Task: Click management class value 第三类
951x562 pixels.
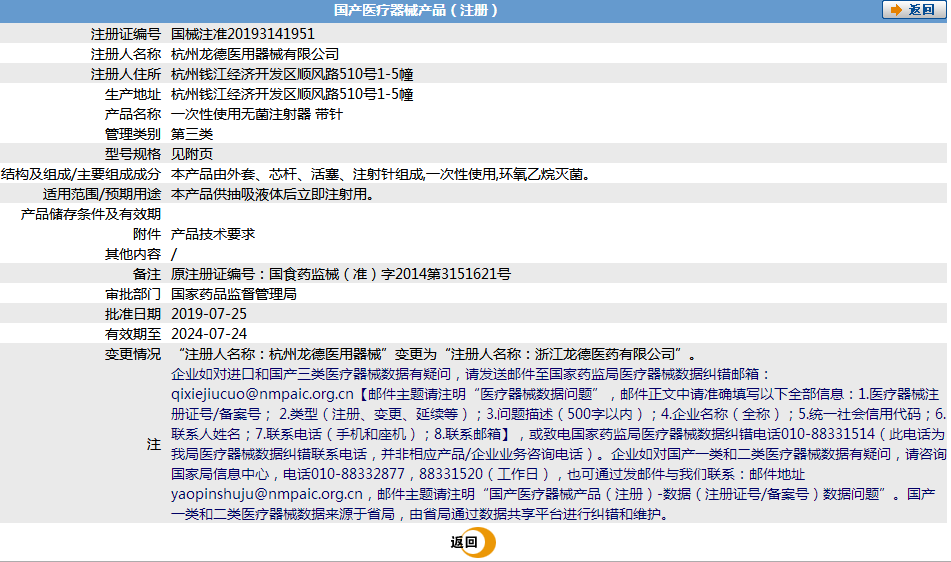Action: pos(192,134)
